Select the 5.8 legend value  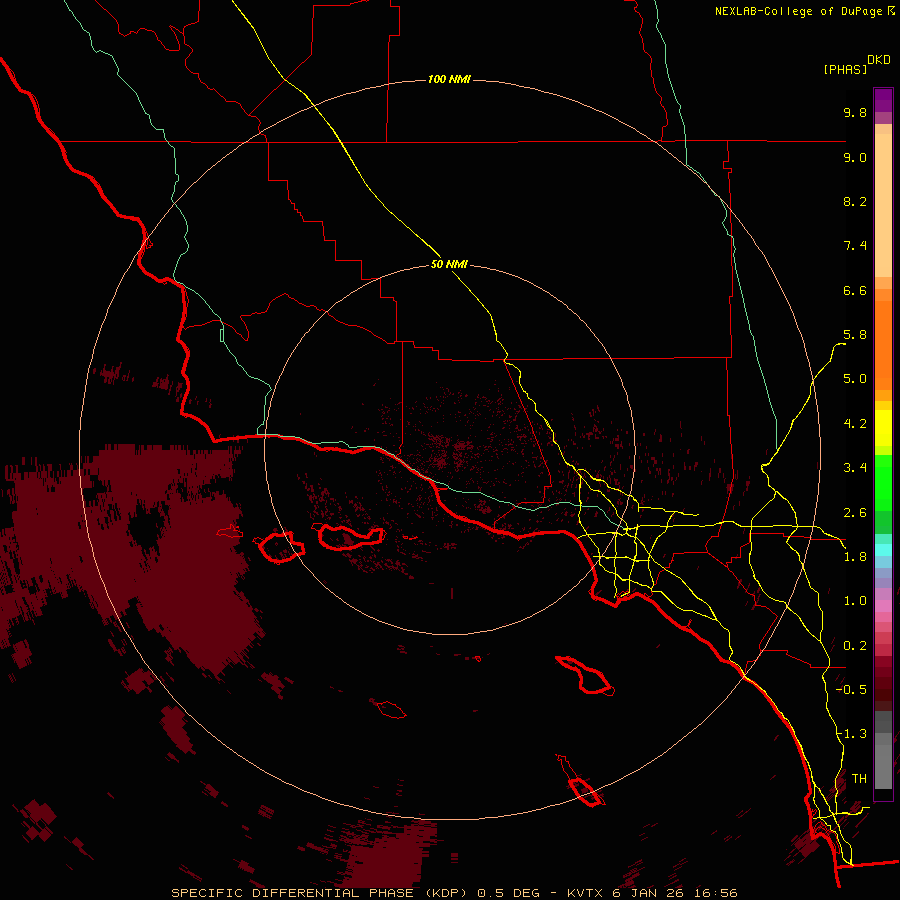tap(855, 335)
